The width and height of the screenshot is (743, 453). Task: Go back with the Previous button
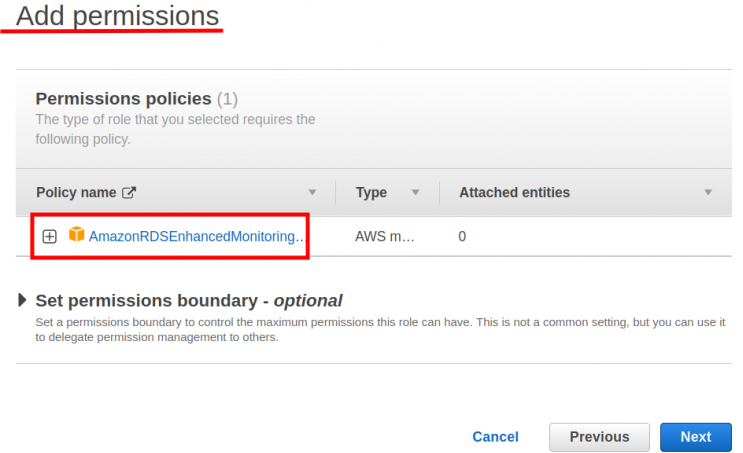(599, 437)
